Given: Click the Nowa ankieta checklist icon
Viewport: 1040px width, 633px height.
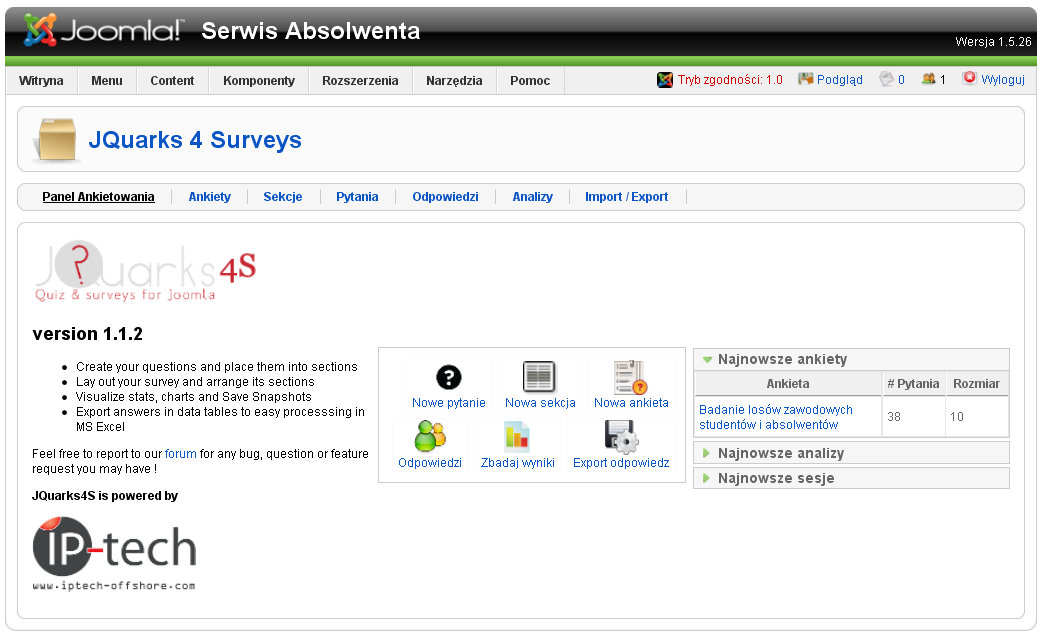Looking at the screenshot, I should (x=630, y=377).
